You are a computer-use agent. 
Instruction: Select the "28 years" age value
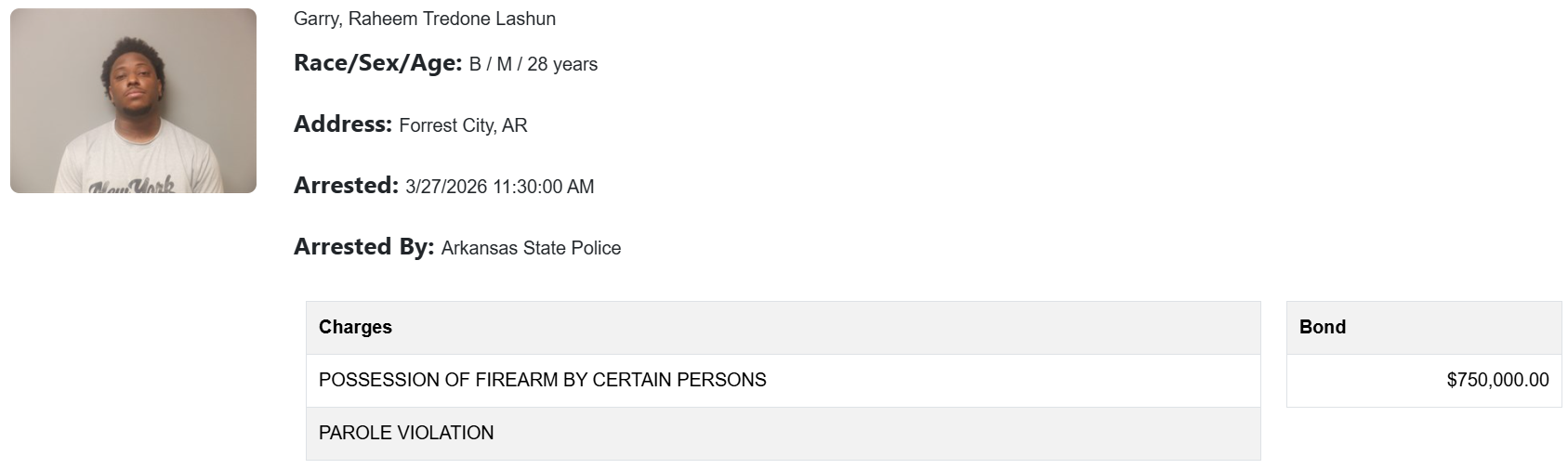pyautogui.click(x=562, y=64)
